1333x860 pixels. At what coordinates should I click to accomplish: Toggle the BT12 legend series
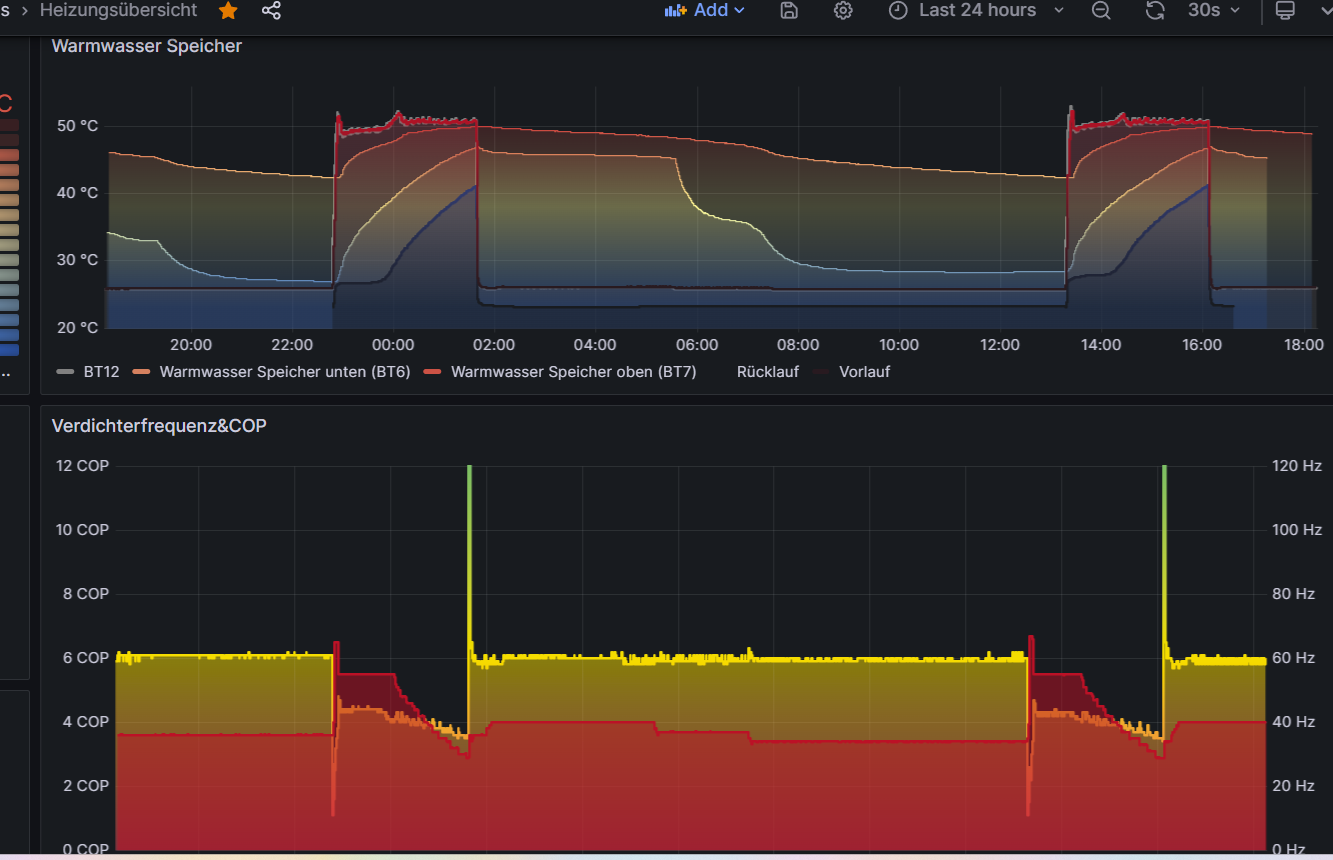(x=101, y=372)
